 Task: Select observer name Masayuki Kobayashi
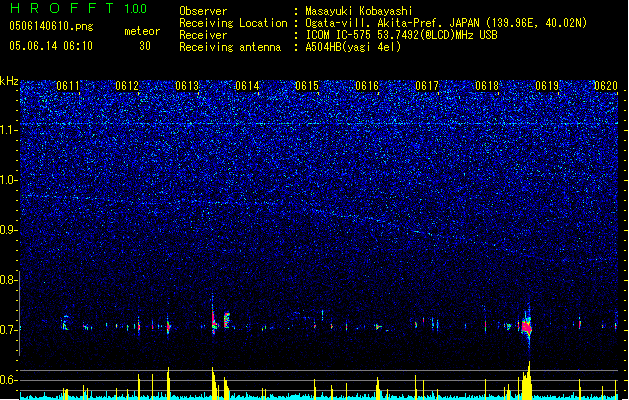pos(359,11)
